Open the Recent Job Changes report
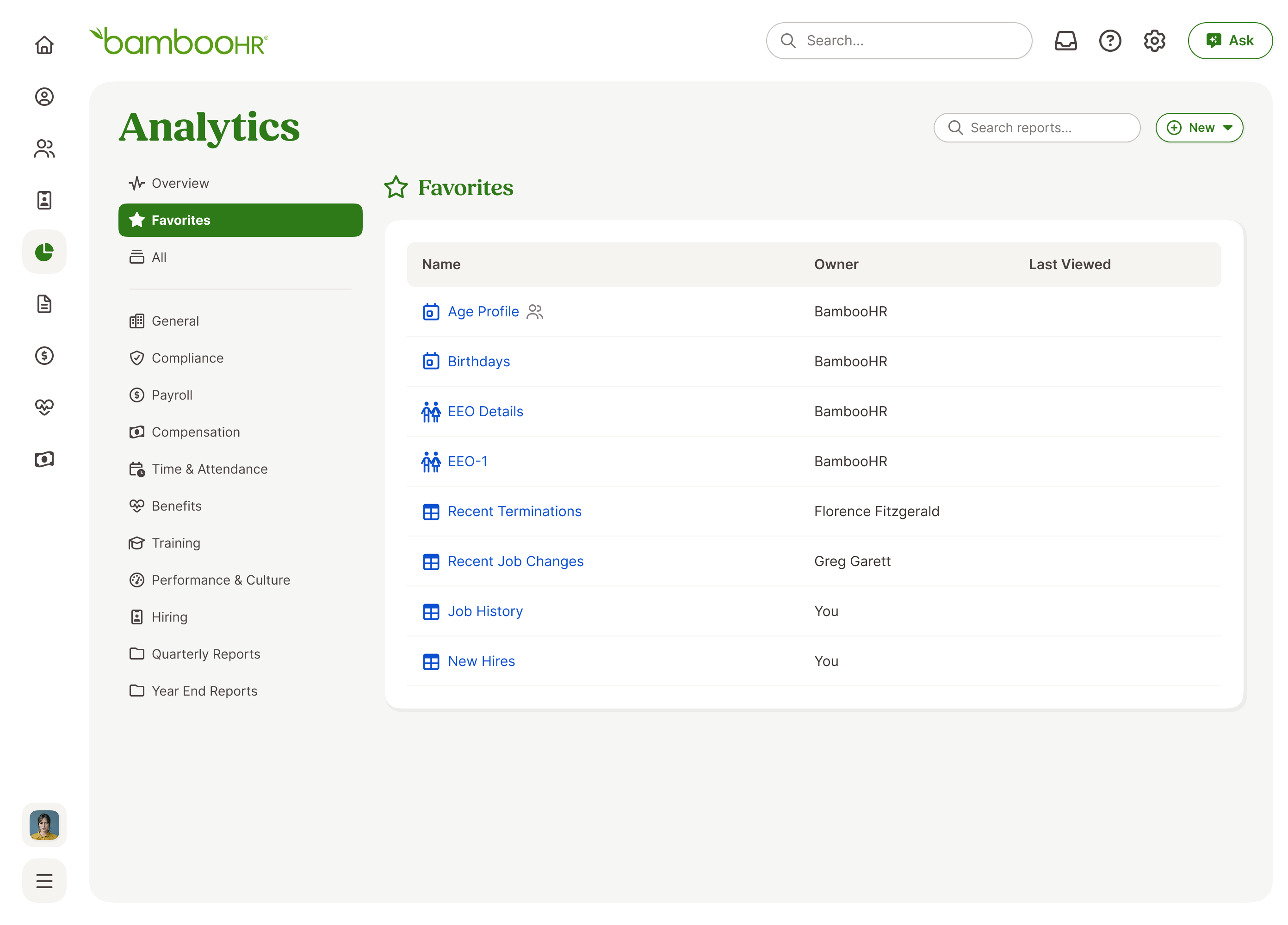Viewport: 1288px width, 925px height. tap(515, 561)
